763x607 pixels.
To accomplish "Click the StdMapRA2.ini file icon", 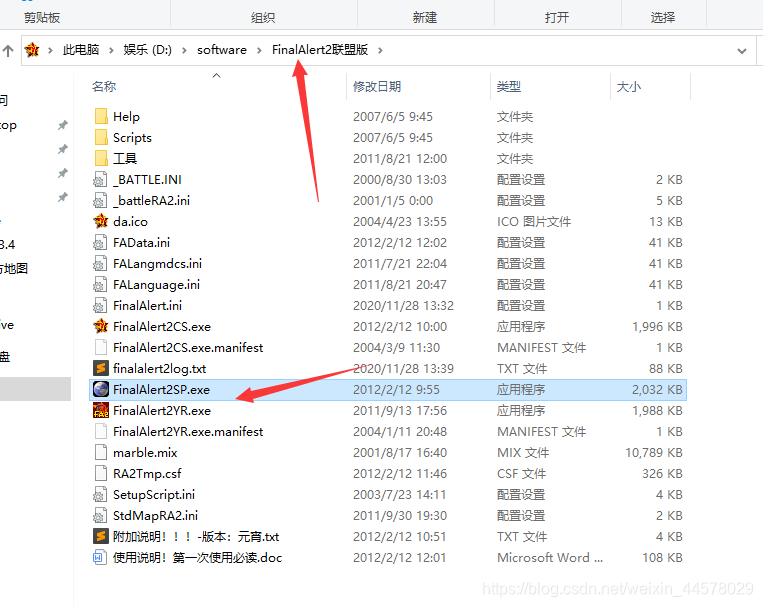I will point(101,515).
